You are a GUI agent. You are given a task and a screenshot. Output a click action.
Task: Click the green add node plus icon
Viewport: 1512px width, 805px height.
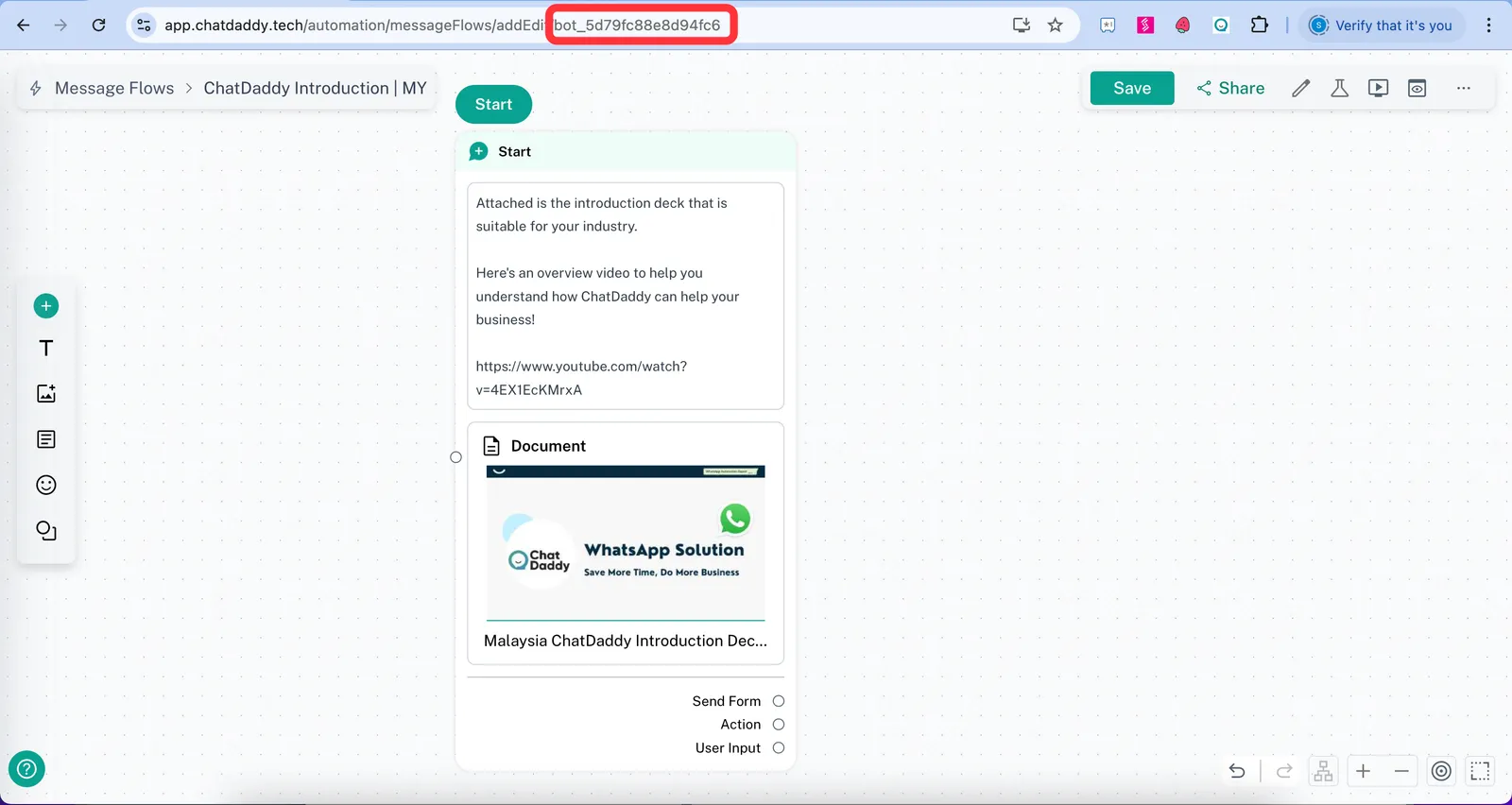[x=46, y=306]
